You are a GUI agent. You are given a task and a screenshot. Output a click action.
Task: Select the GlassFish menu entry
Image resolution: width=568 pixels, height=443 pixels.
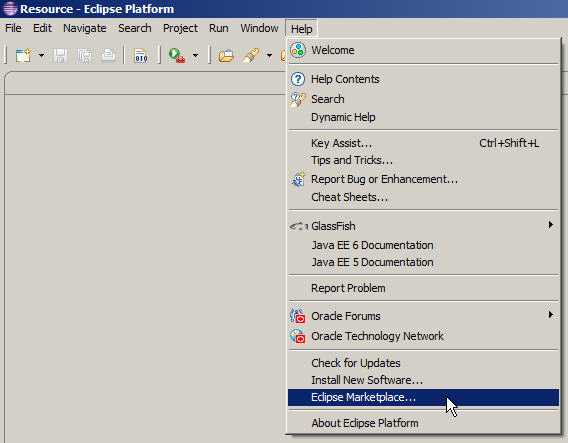[x=423, y=226]
